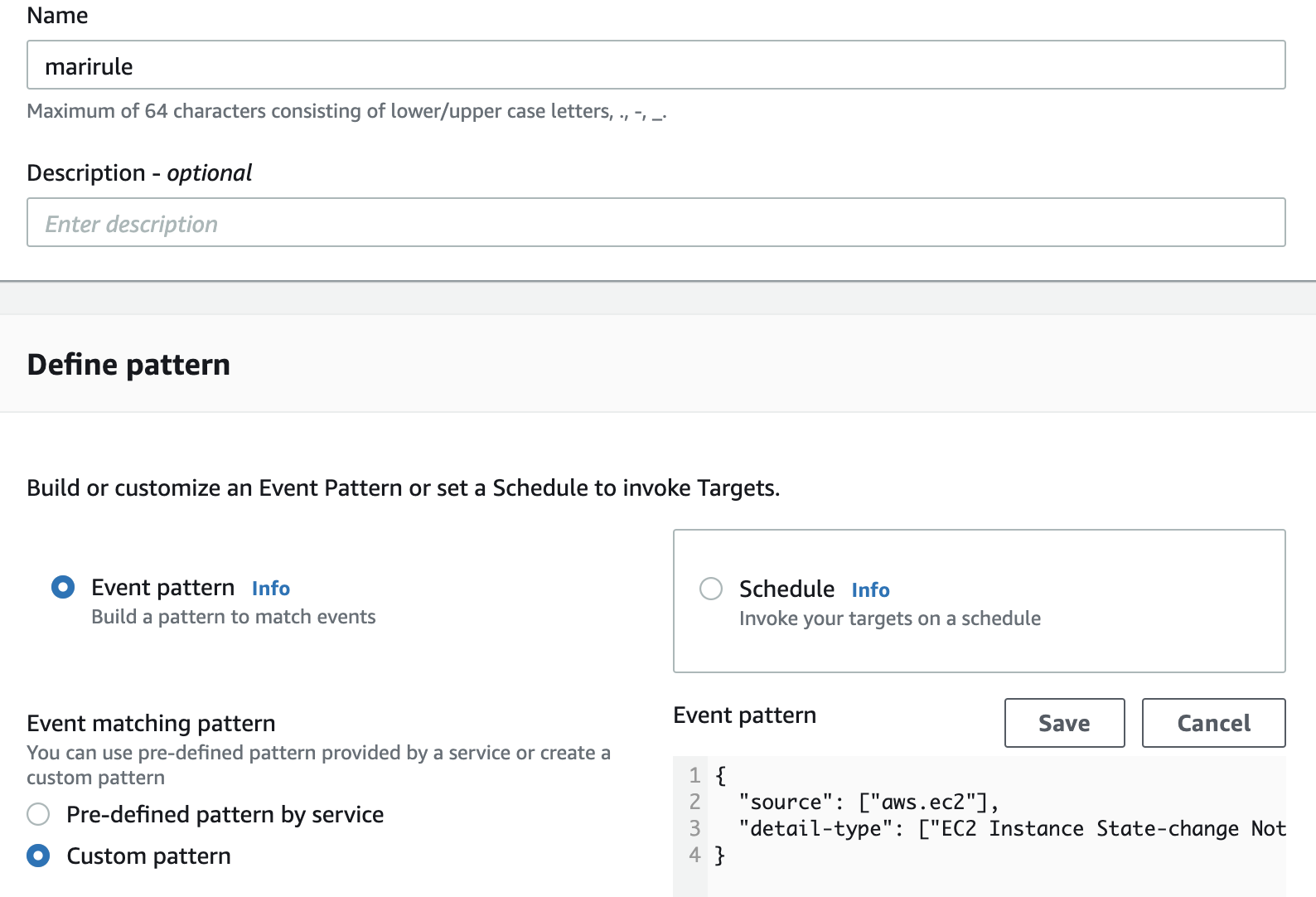Select Pre-defined pattern by service
This screenshot has width=1316, height=897.
click(39, 814)
